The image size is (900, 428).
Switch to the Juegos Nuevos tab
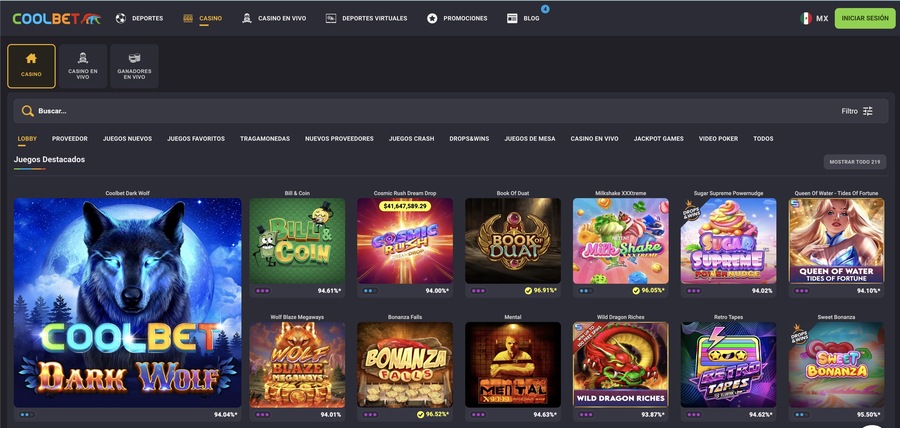click(127, 139)
